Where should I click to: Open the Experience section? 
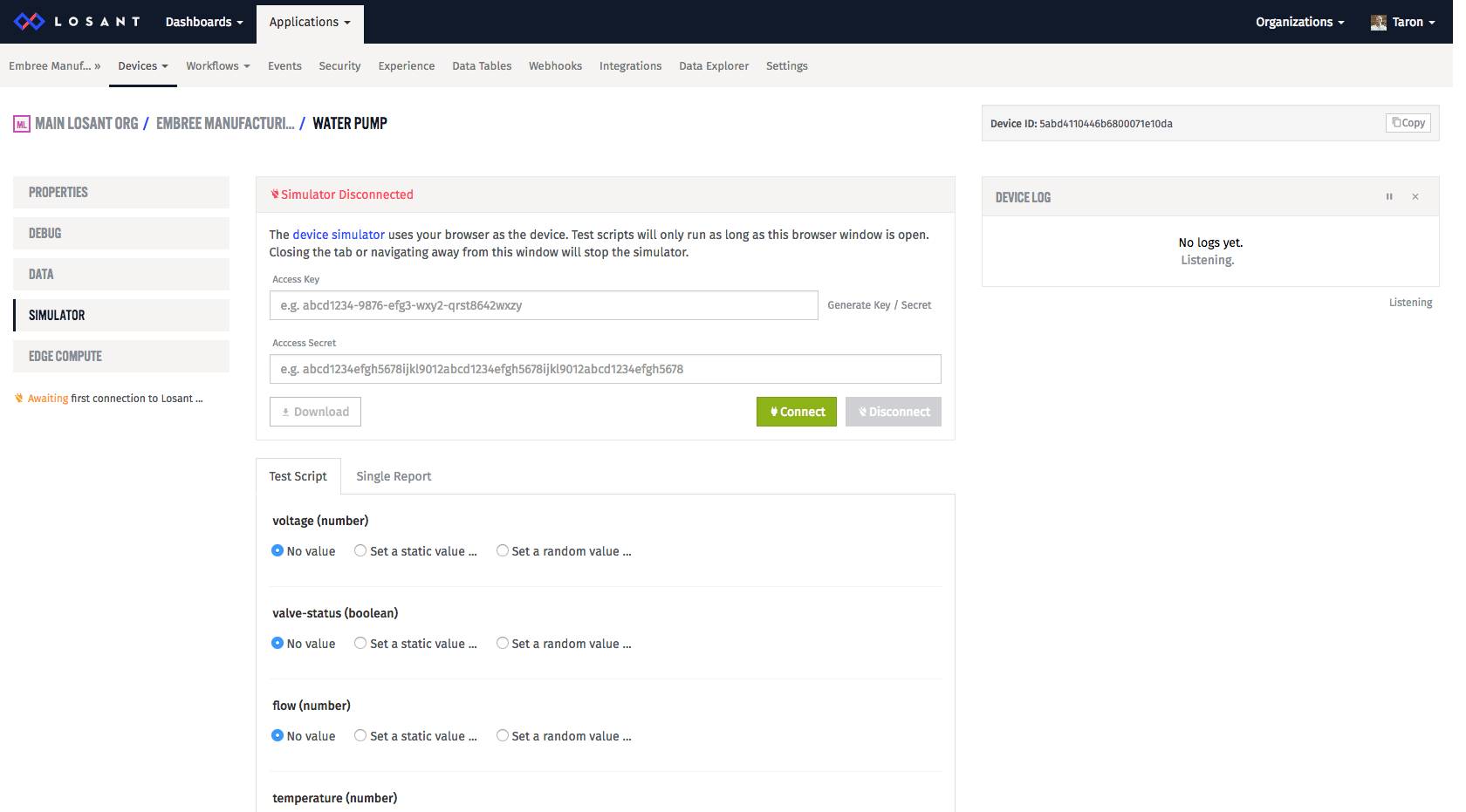tap(407, 66)
